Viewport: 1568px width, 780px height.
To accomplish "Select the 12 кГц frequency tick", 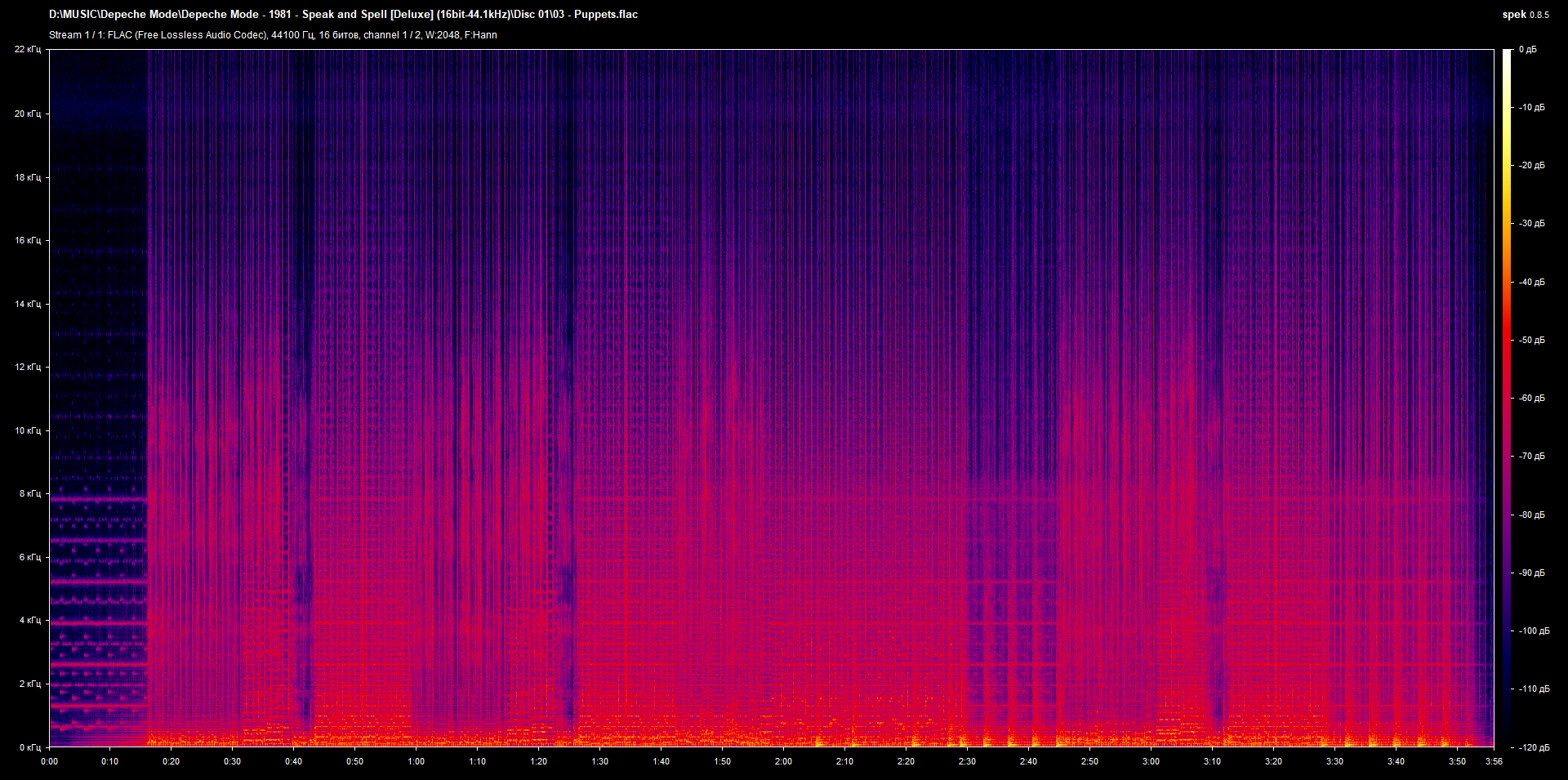I will tap(27, 367).
